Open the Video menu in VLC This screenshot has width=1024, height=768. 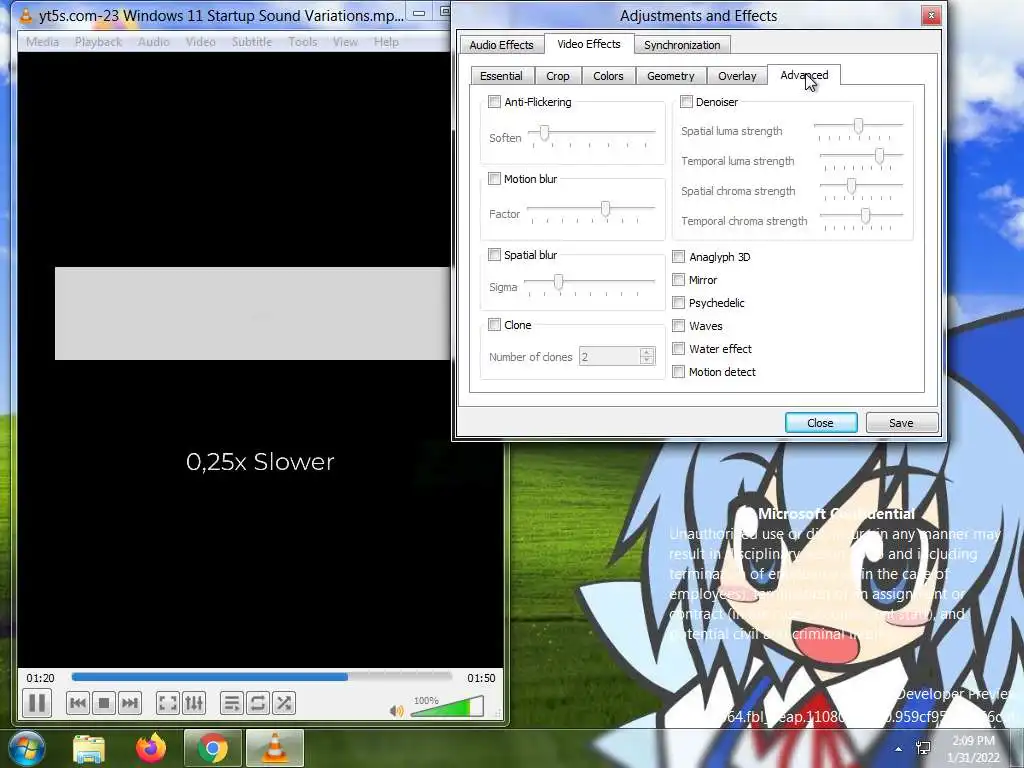click(200, 42)
